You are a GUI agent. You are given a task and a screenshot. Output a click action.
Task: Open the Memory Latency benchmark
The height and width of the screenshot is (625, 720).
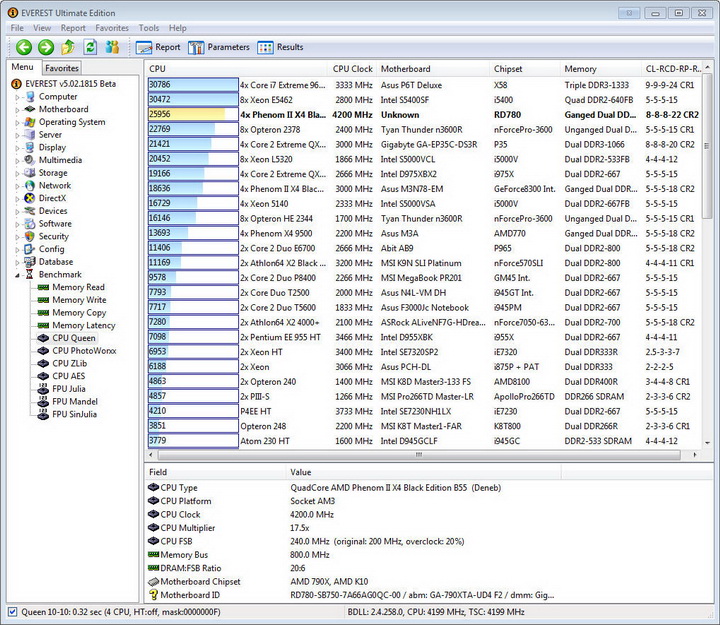[84, 325]
